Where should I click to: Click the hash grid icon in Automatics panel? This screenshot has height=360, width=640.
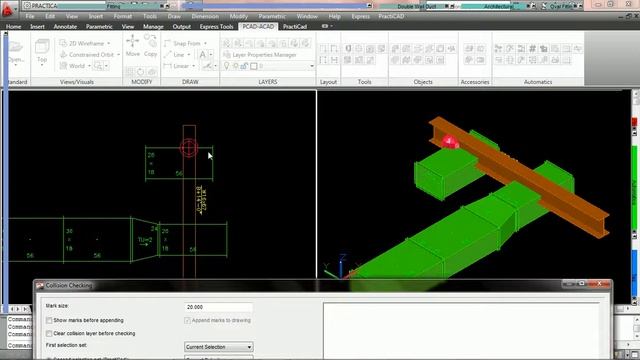pyautogui.click(x=532, y=49)
